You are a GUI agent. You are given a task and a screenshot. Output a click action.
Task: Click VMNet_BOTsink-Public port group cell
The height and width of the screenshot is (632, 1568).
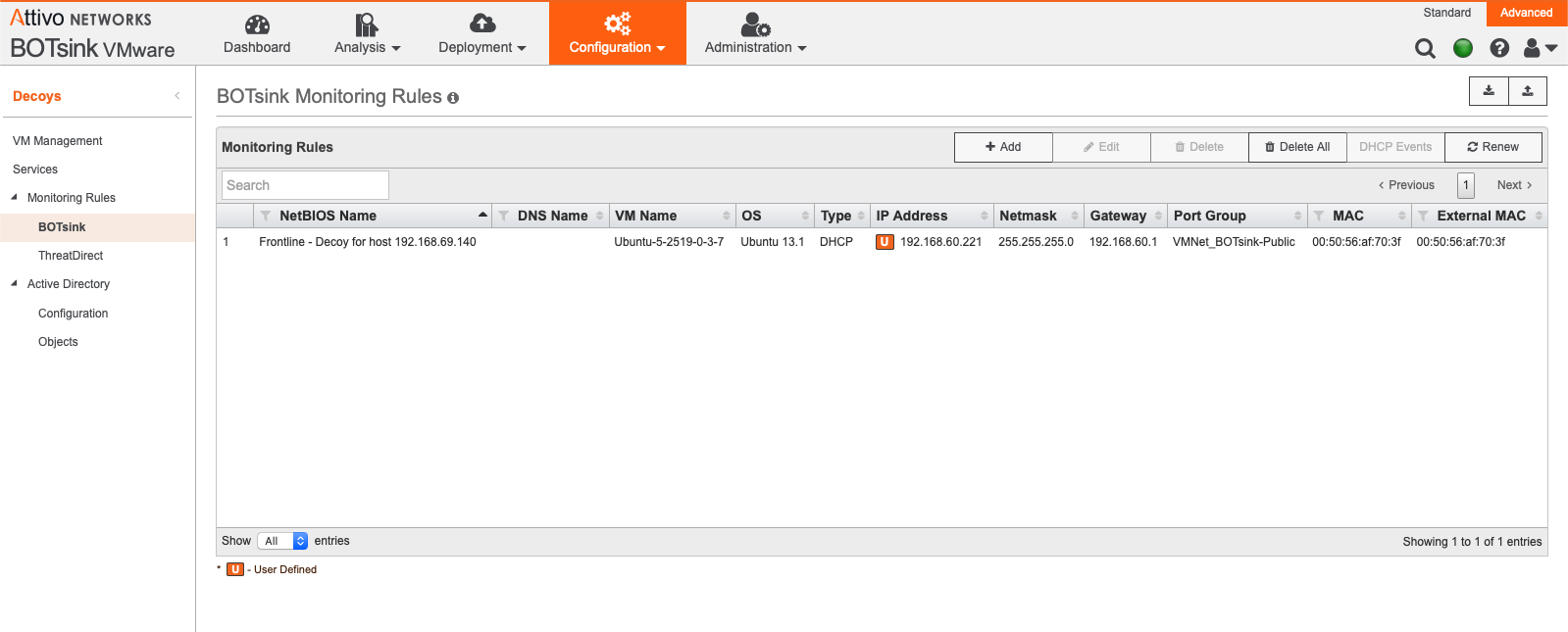pos(1234,242)
